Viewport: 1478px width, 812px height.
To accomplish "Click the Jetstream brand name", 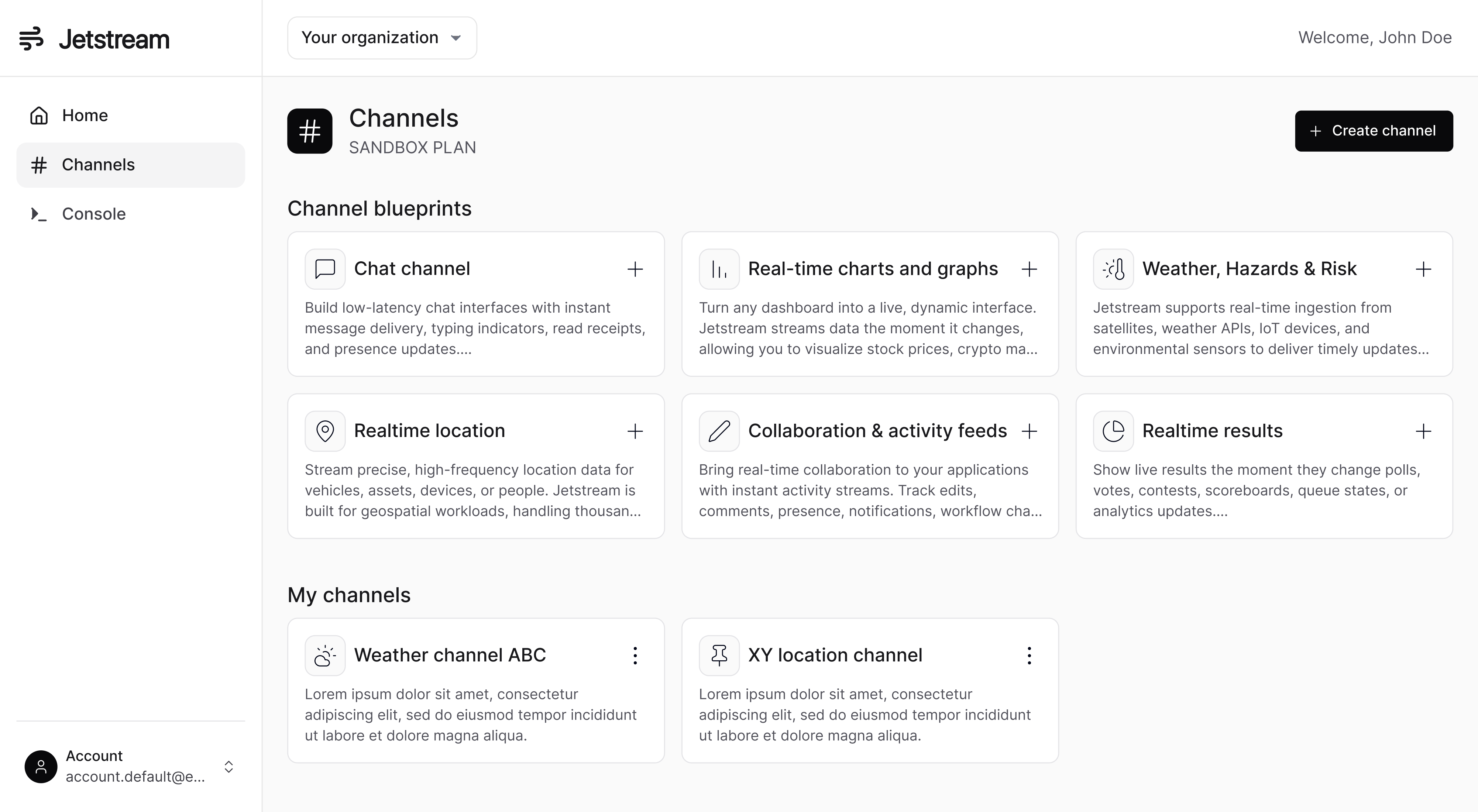I will point(114,39).
